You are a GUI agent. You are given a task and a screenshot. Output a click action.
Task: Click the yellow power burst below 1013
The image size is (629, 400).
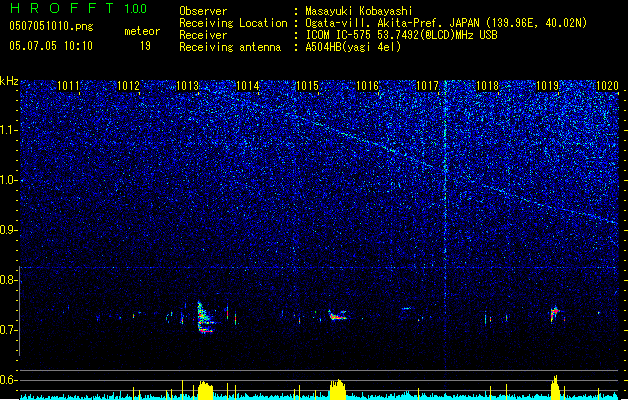205,390
